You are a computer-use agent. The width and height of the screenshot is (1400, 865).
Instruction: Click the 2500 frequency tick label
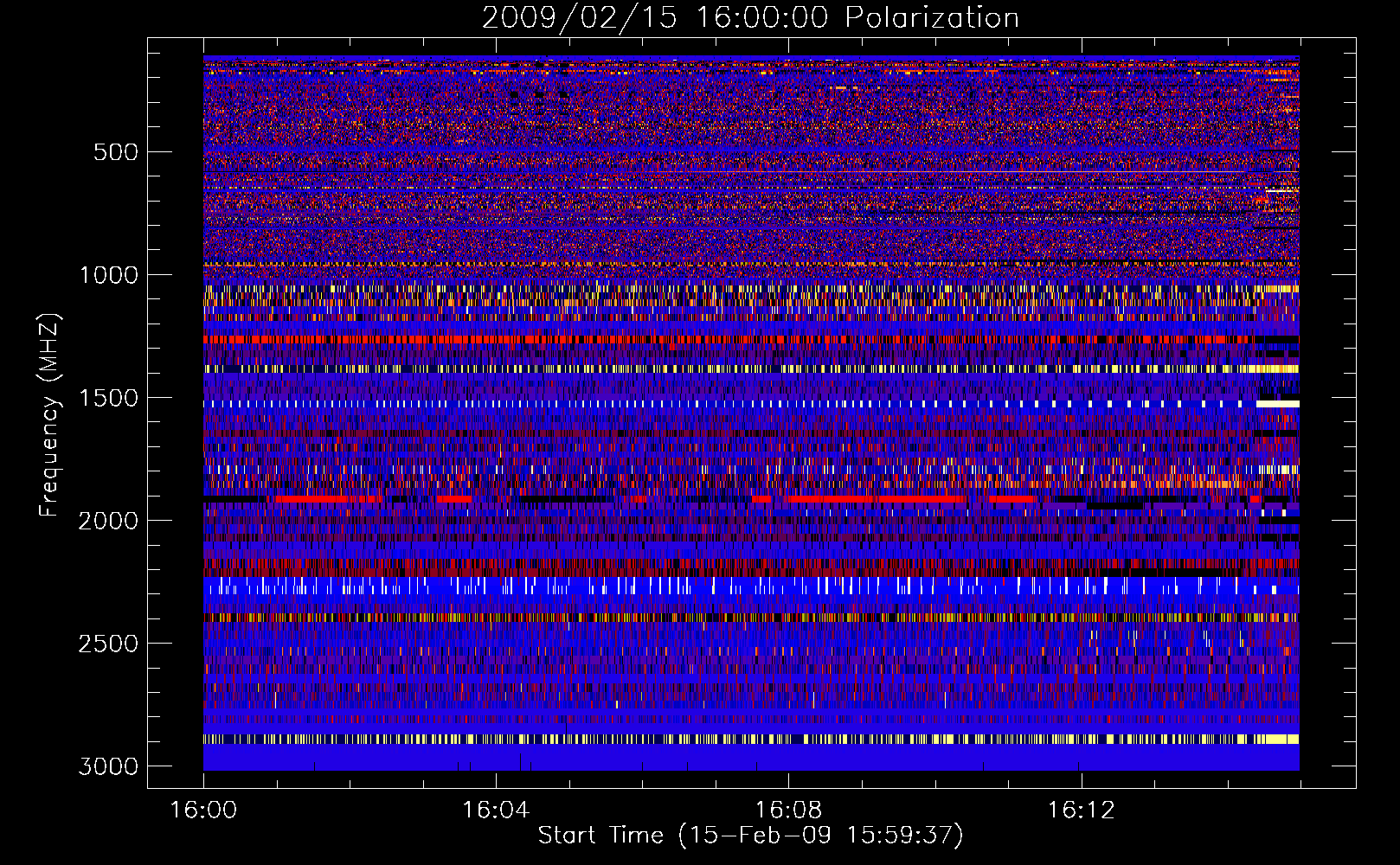pyautogui.click(x=108, y=644)
